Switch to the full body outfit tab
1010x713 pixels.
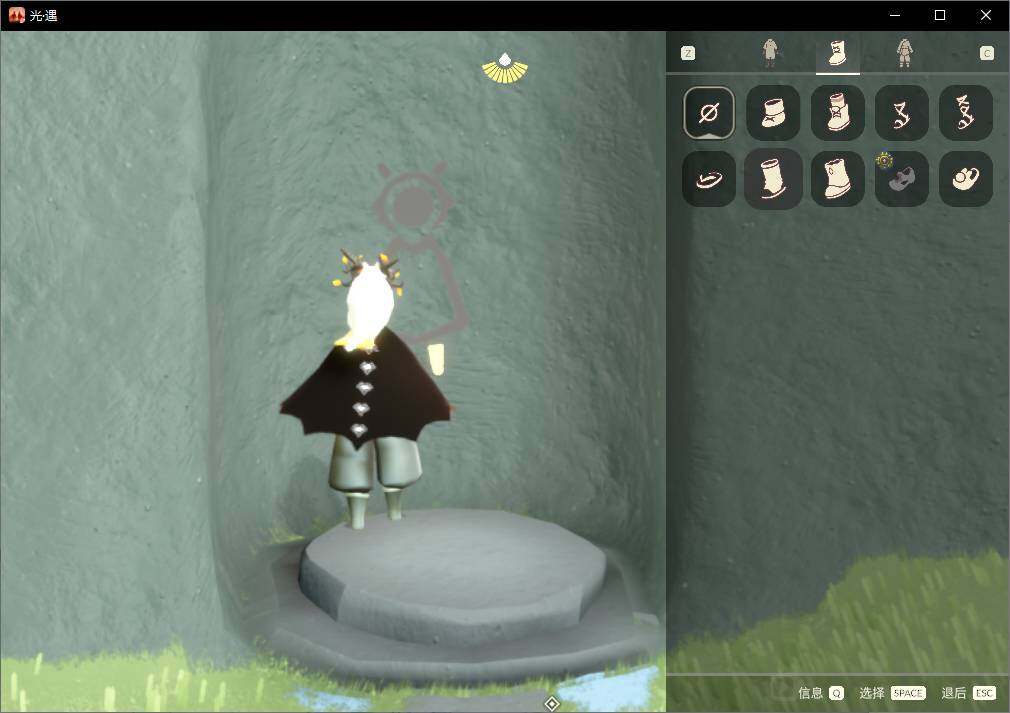pyautogui.click(x=904, y=53)
